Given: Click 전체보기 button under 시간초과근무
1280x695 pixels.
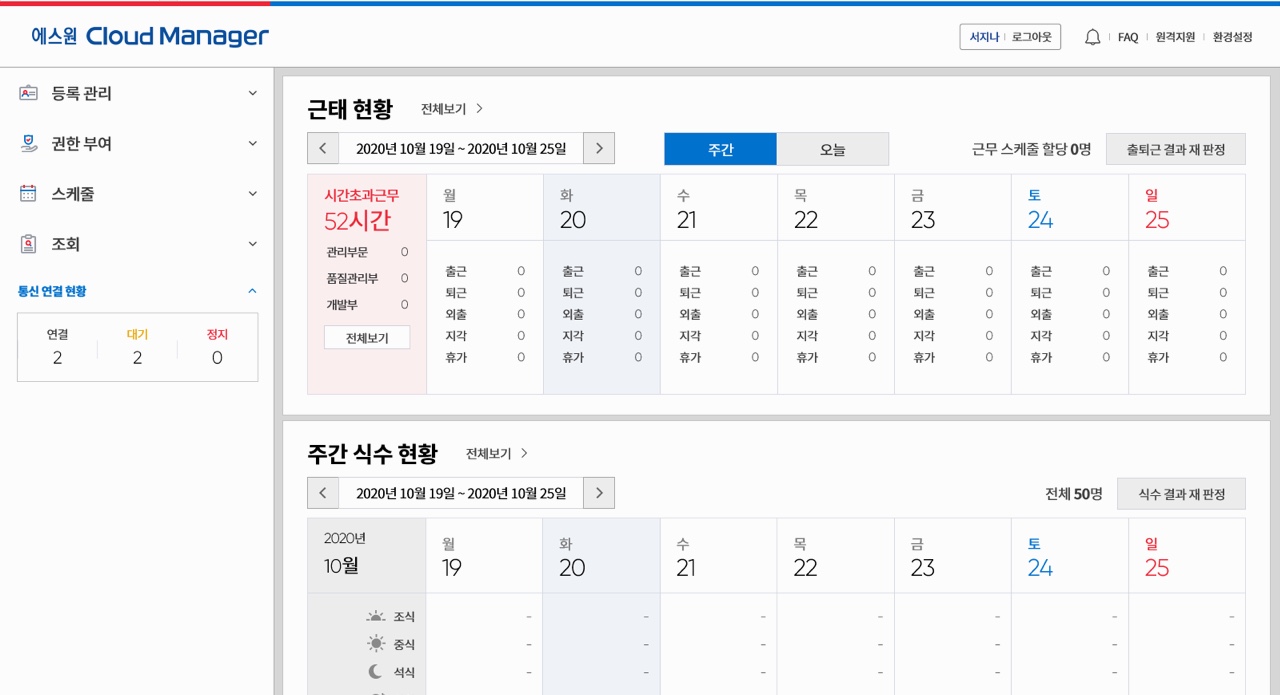Looking at the screenshot, I should click(367, 338).
